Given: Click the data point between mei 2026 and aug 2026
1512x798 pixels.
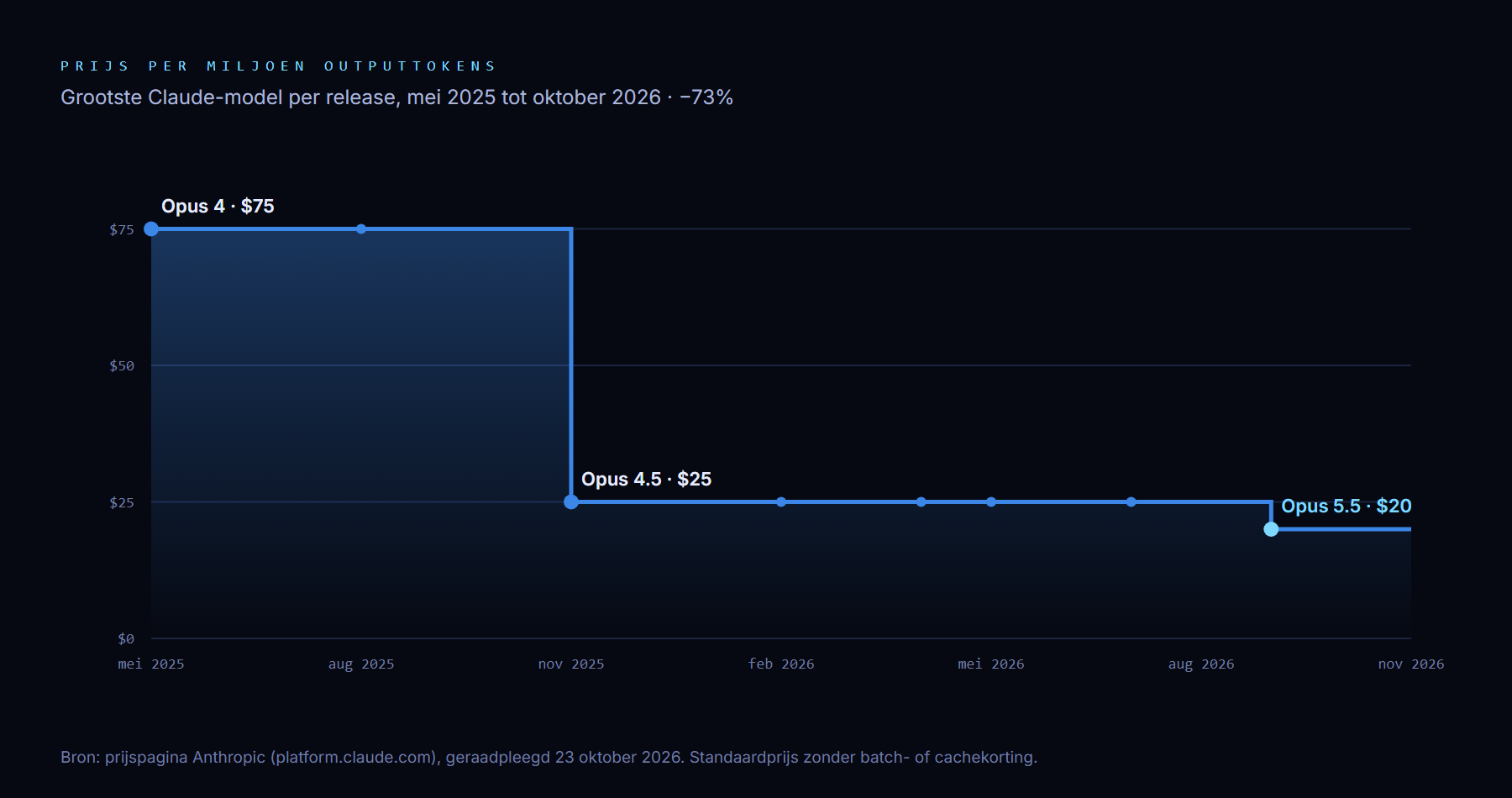Looking at the screenshot, I should 1131,501.
